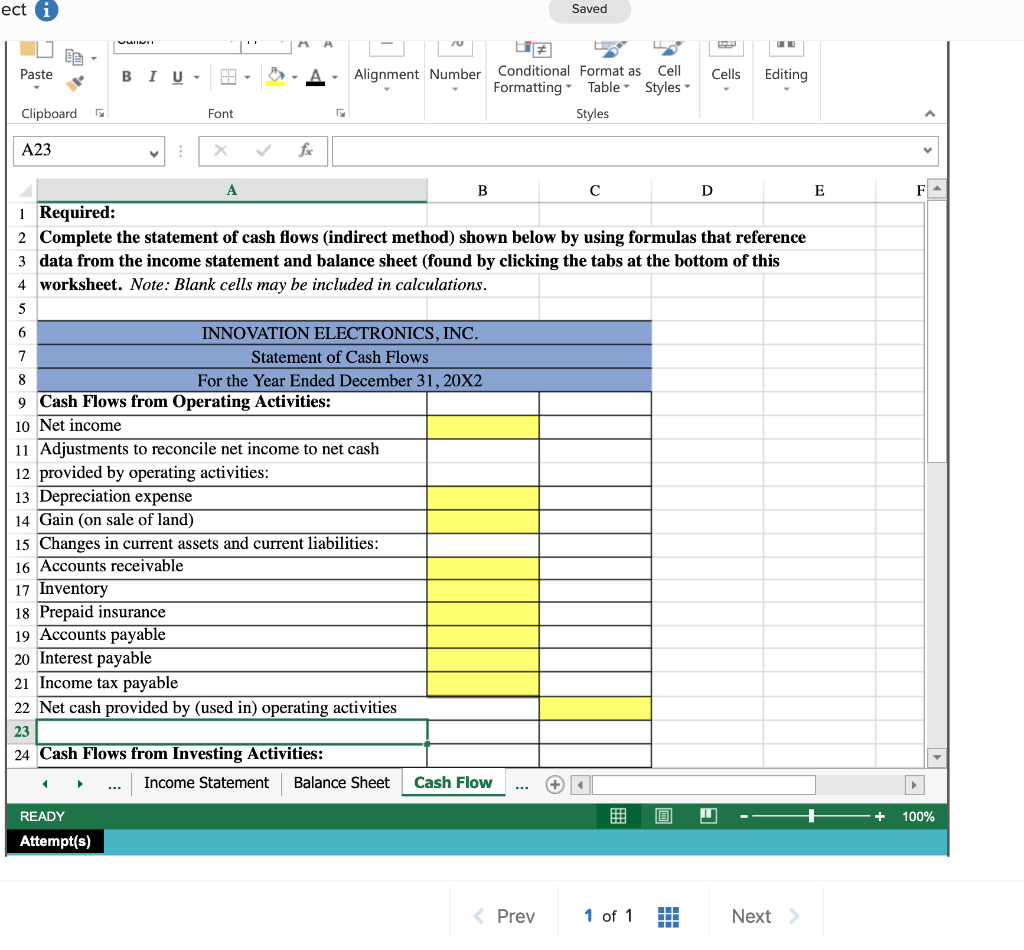
Task: Click the Next navigation button
Action: pos(765,916)
